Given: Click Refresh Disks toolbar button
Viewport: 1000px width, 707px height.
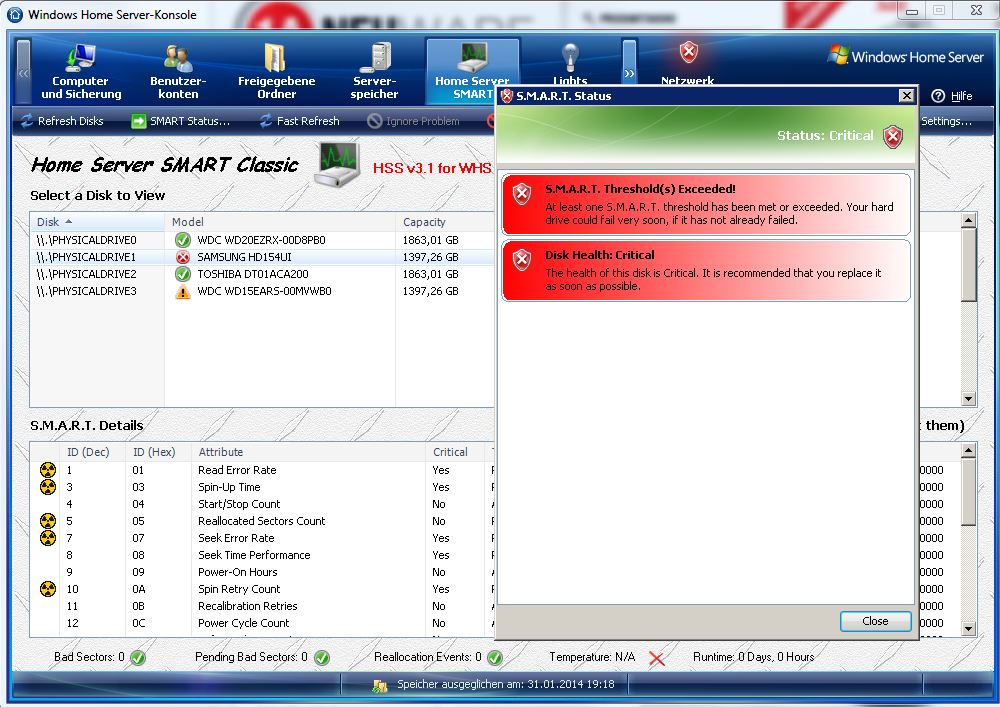Looking at the screenshot, I should pyautogui.click(x=62, y=120).
